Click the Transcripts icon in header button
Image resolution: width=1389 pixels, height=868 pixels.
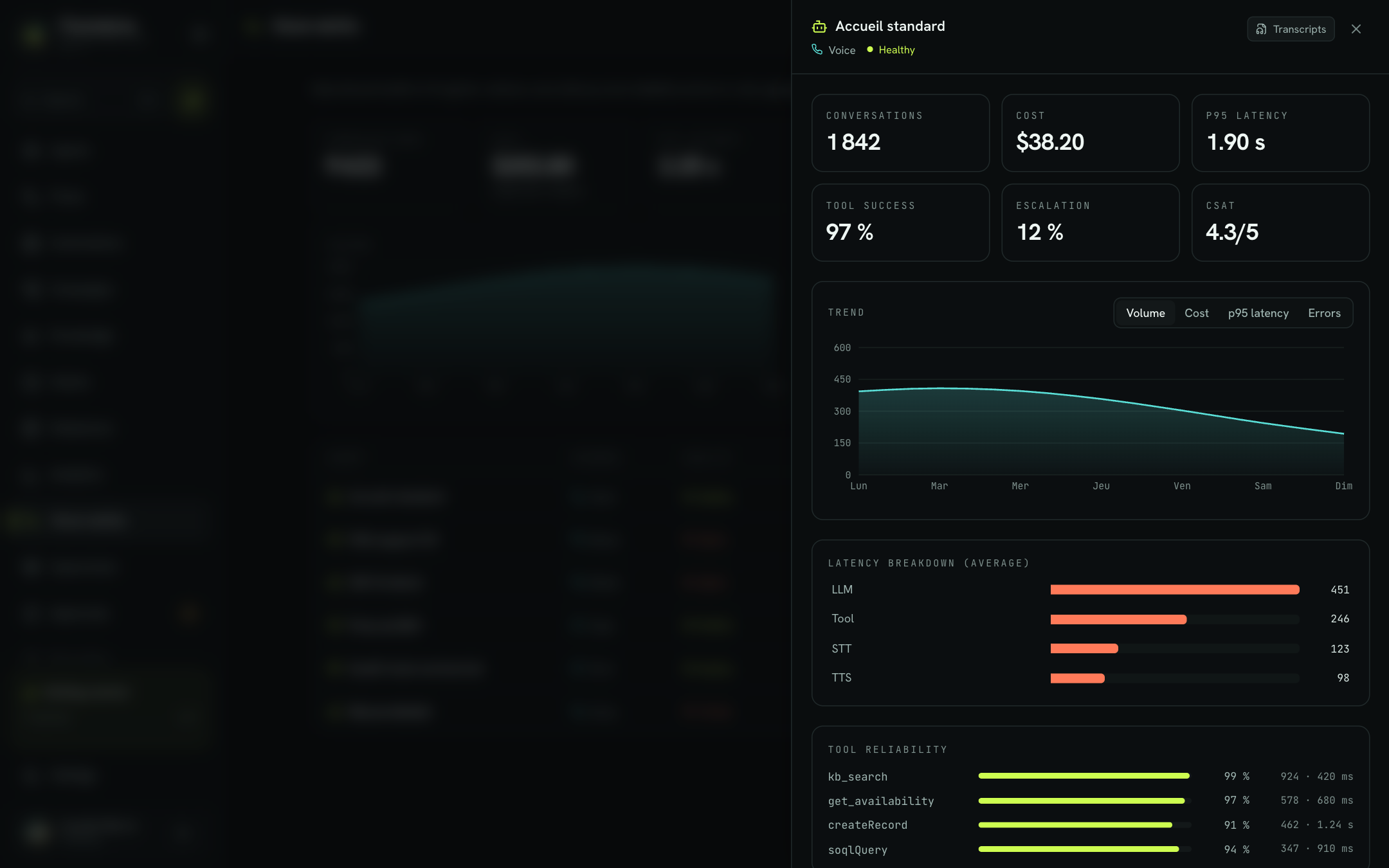click(x=1262, y=29)
